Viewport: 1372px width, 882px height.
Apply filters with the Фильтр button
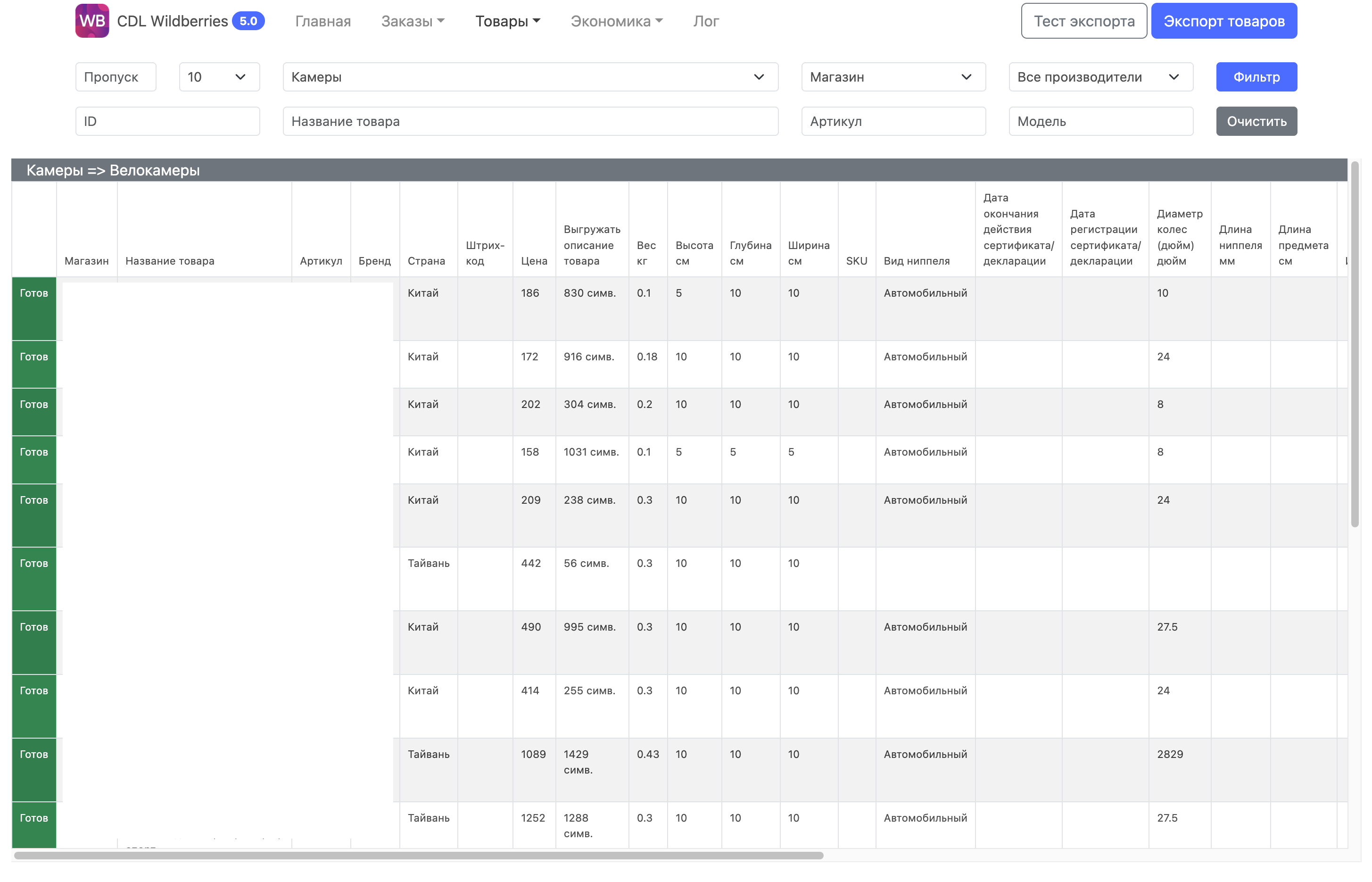pos(1256,77)
